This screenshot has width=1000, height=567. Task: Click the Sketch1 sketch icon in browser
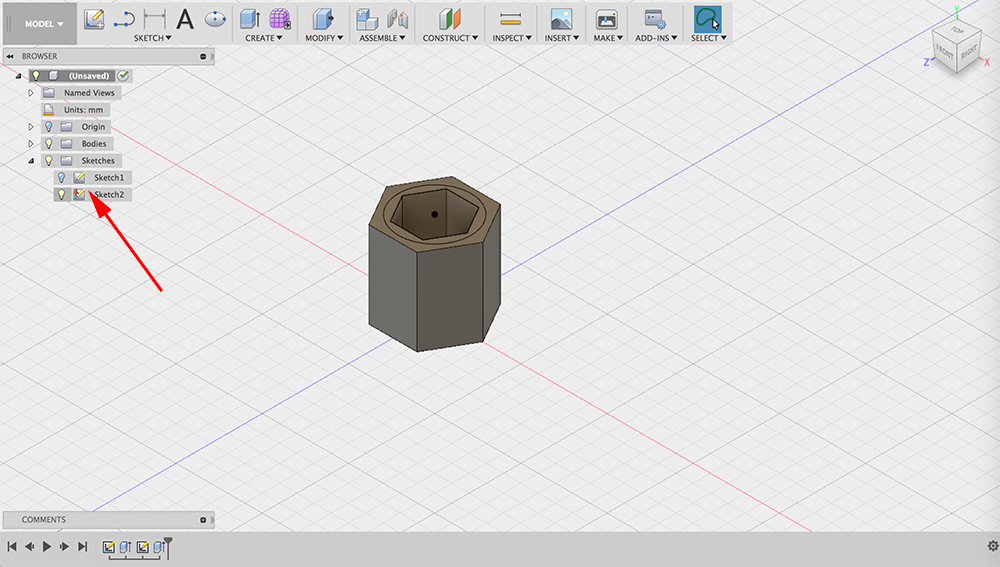coord(79,177)
